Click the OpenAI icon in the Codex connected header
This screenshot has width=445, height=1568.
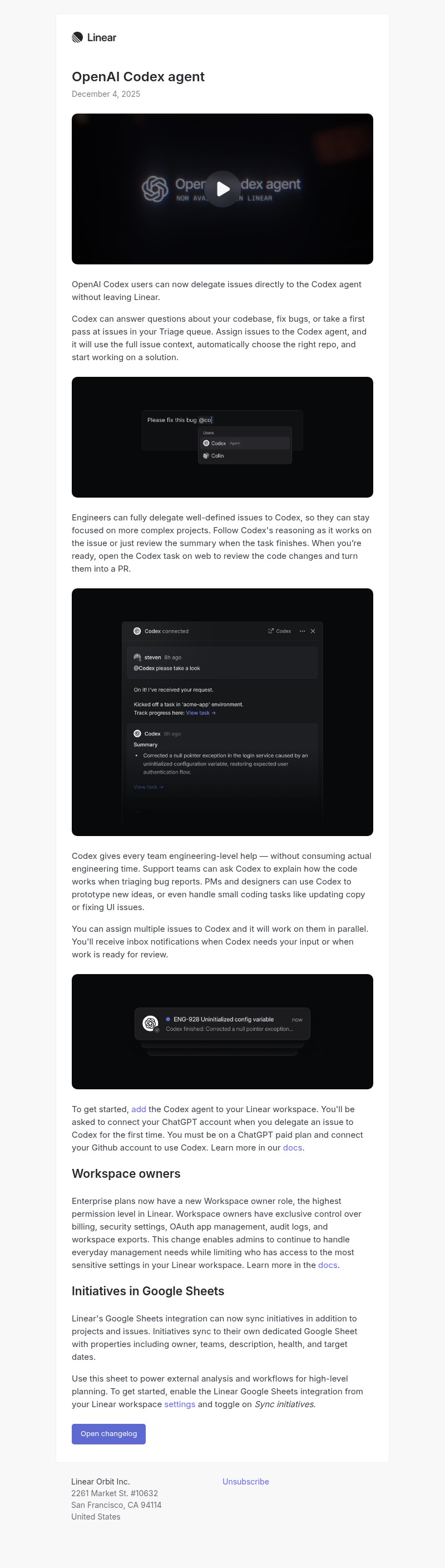[x=137, y=632]
